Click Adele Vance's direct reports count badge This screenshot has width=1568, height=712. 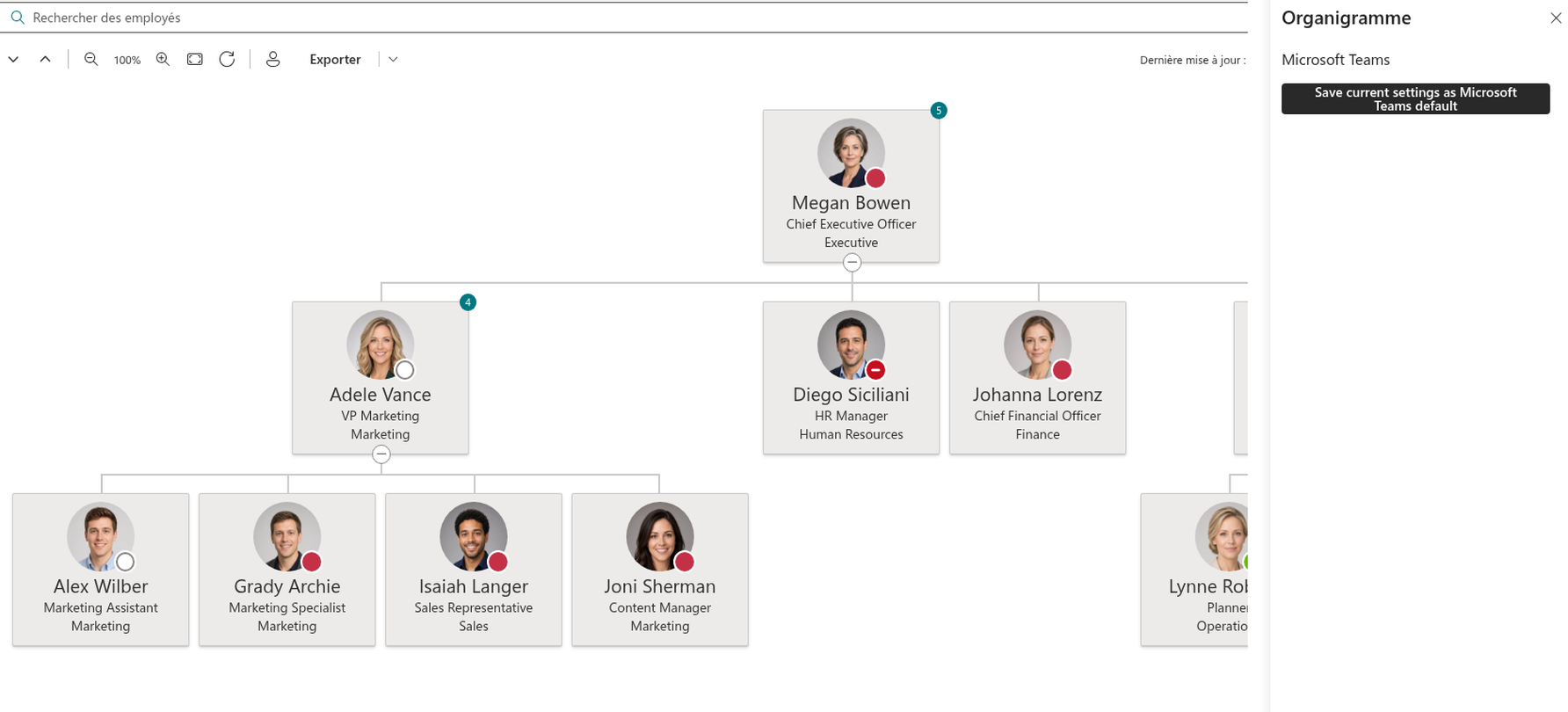[468, 302]
